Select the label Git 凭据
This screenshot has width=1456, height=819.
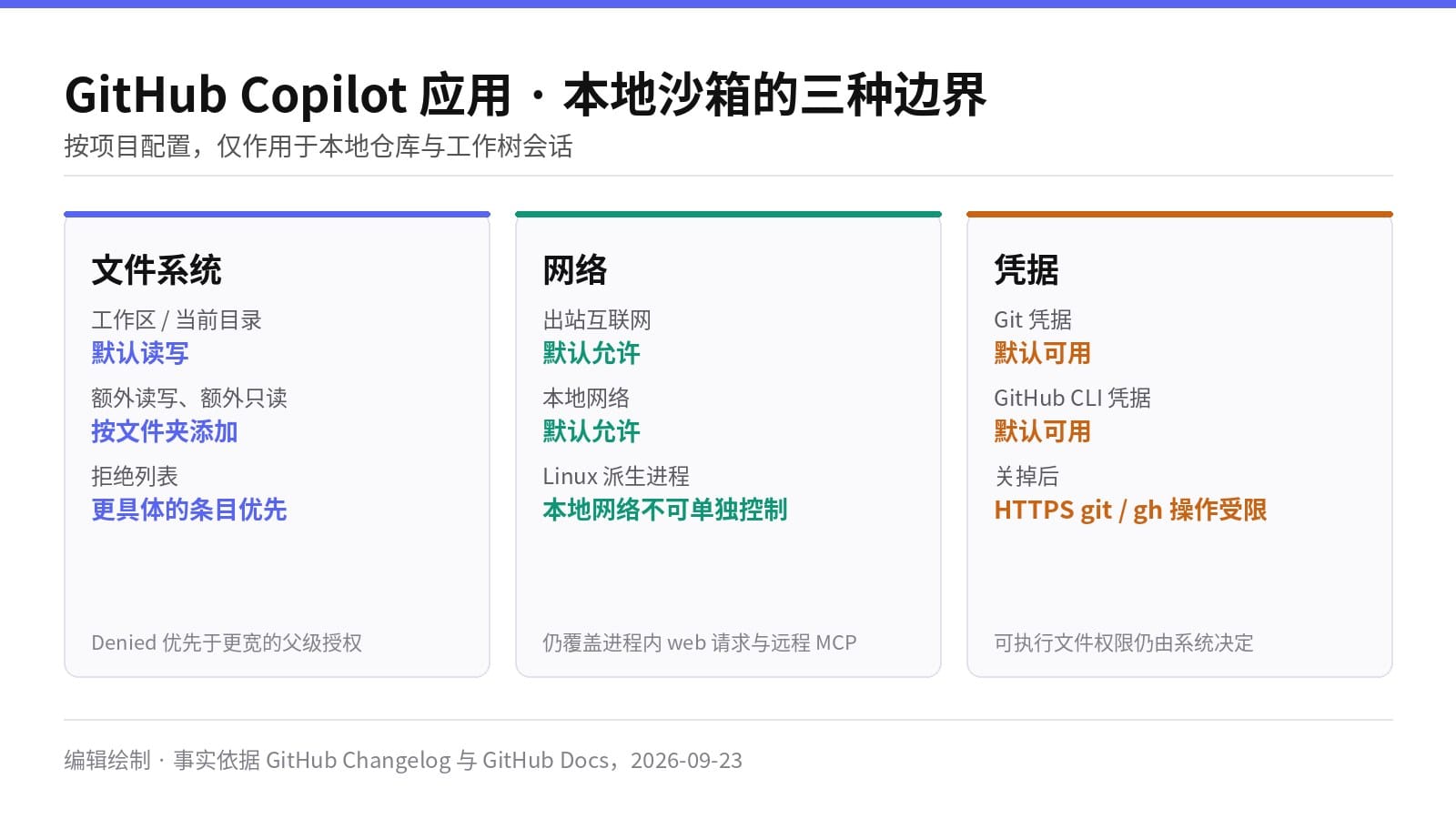(1033, 320)
